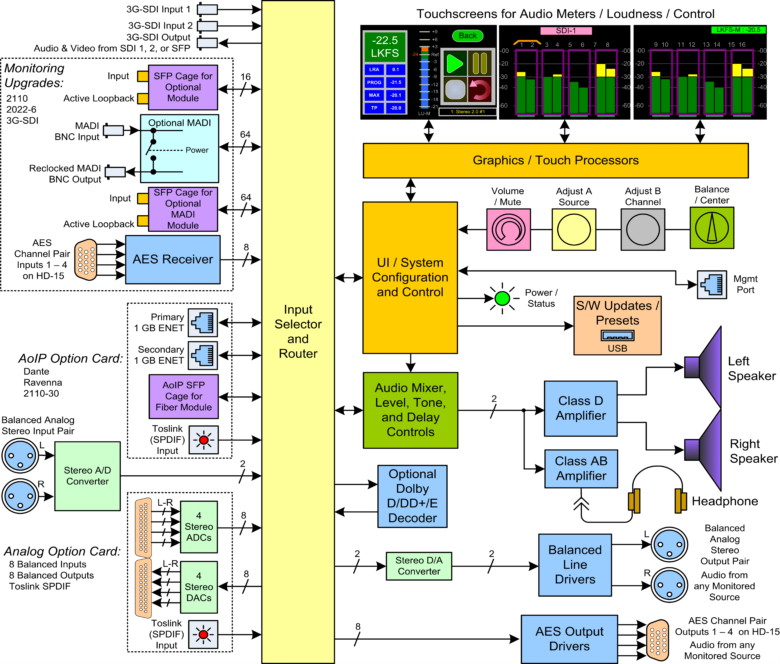Click the MADI BNC Input connector

[113, 130]
